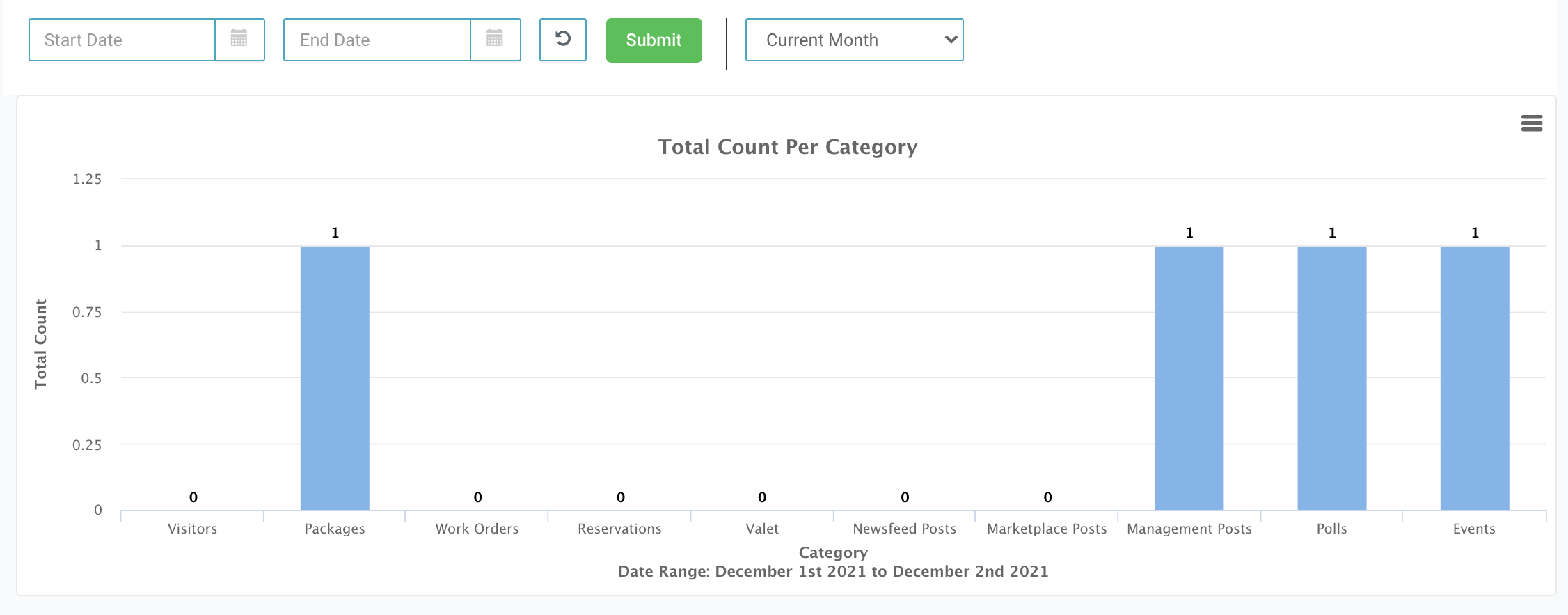Click the reset dates refresh icon
This screenshot has width=1568, height=615.
click(563, 40)
